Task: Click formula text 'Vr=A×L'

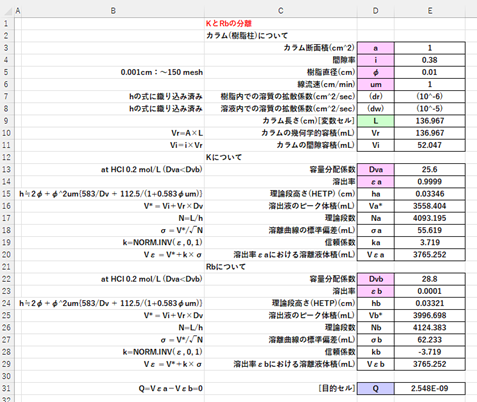Action: [x=187, y=133]
